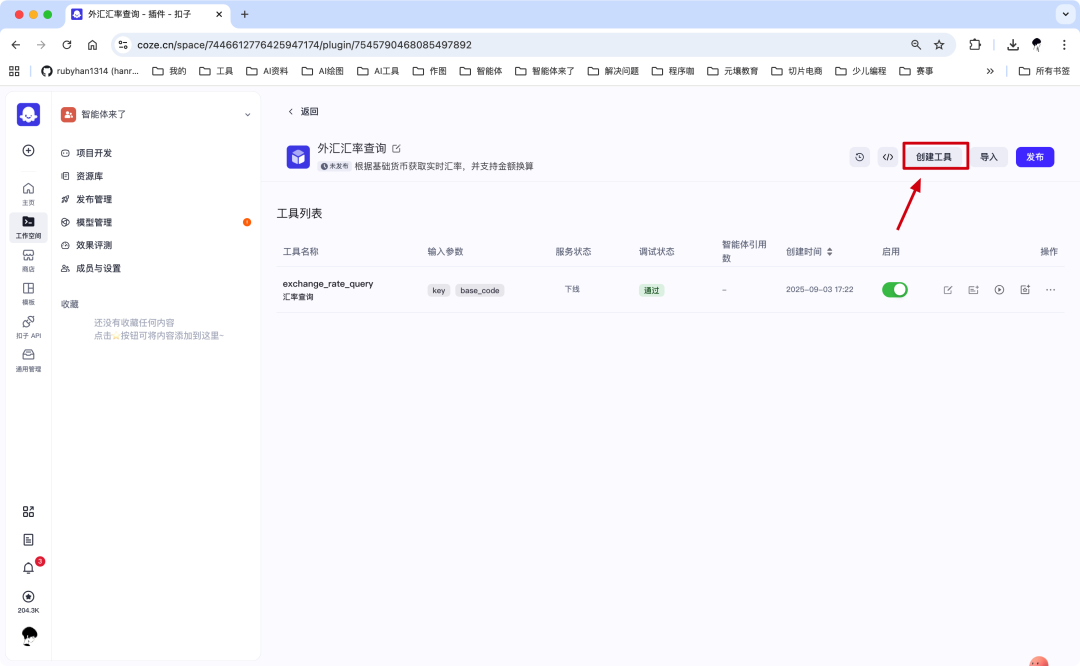Click the plus icon to create new
Image resolution: width=1080 pixels, height=666 pixels.
[x=28, y=151]
